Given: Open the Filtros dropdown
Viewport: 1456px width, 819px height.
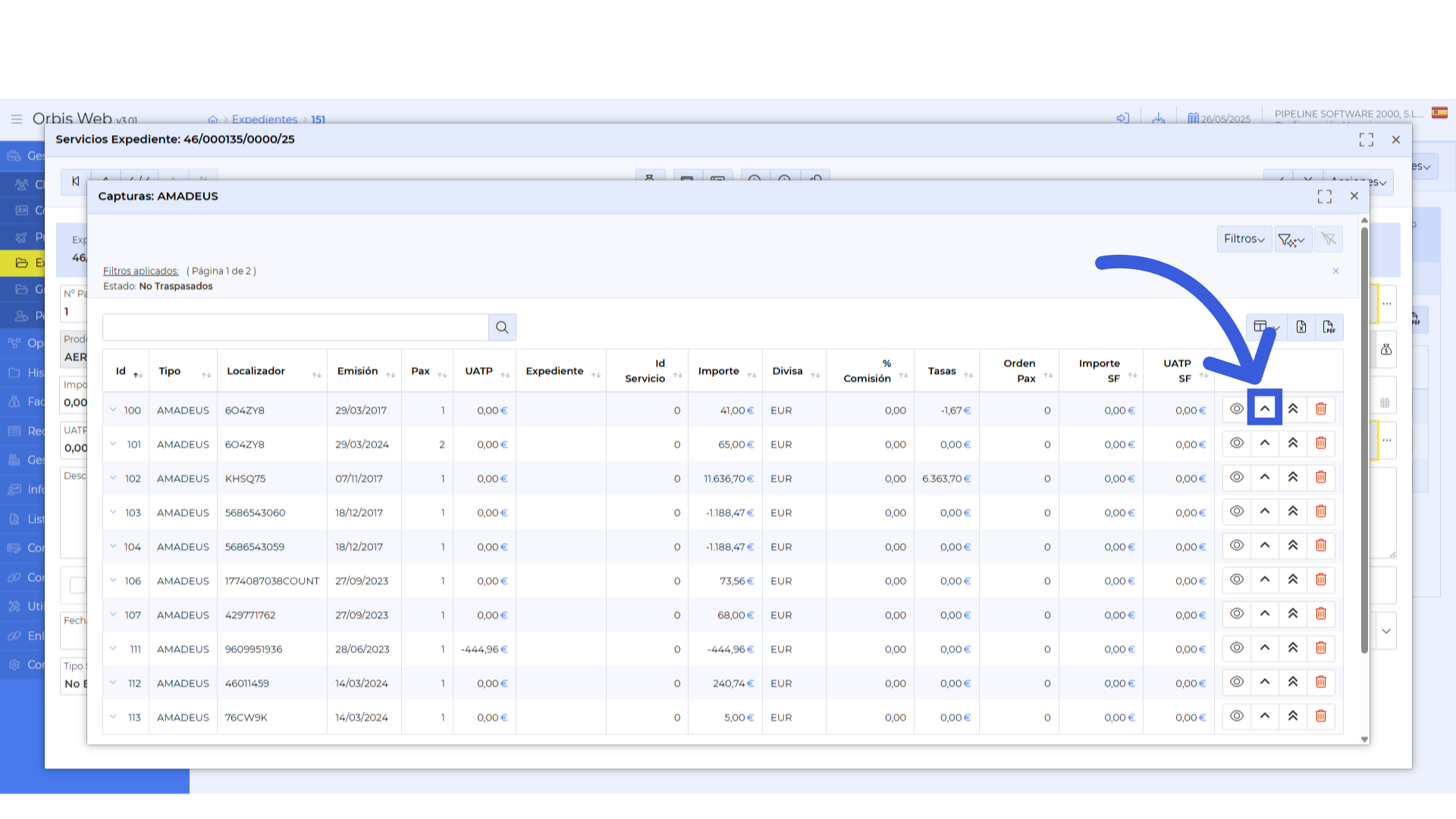Looking at the screenshot, I should (1244, 239).
